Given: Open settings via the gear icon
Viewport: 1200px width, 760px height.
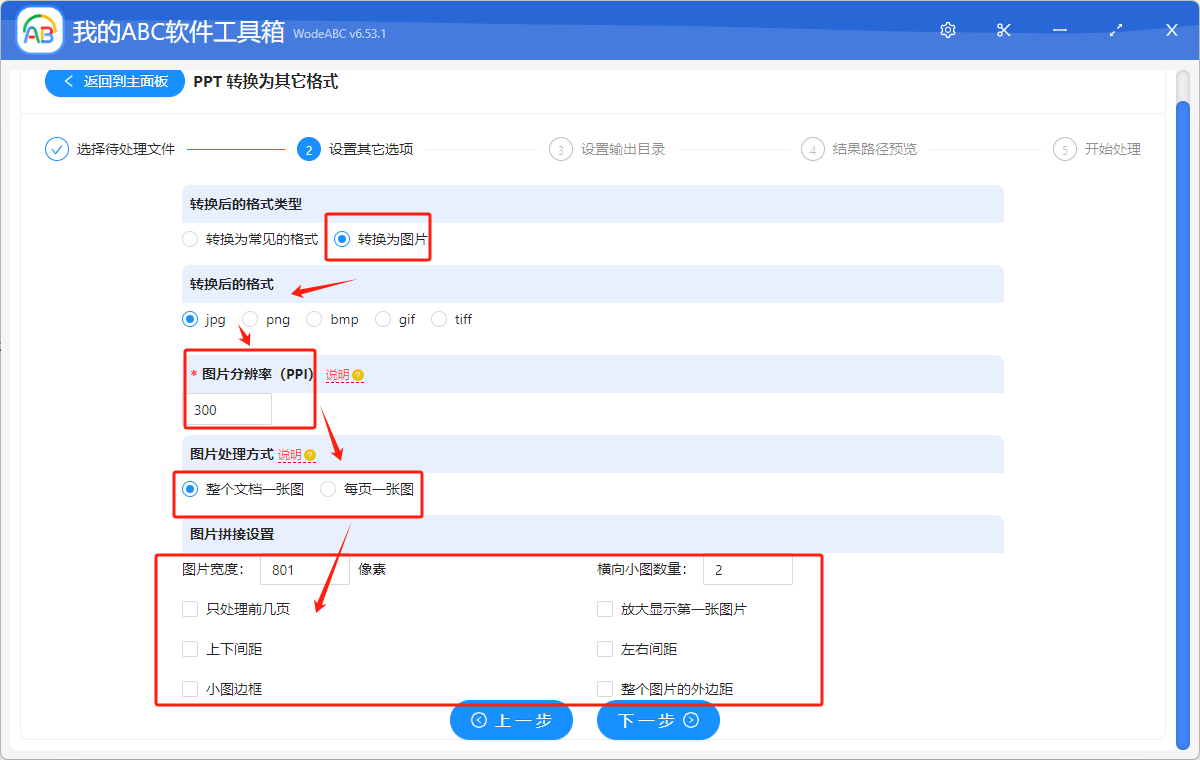Looking at the screenshot, I should (x=947, y=30).
